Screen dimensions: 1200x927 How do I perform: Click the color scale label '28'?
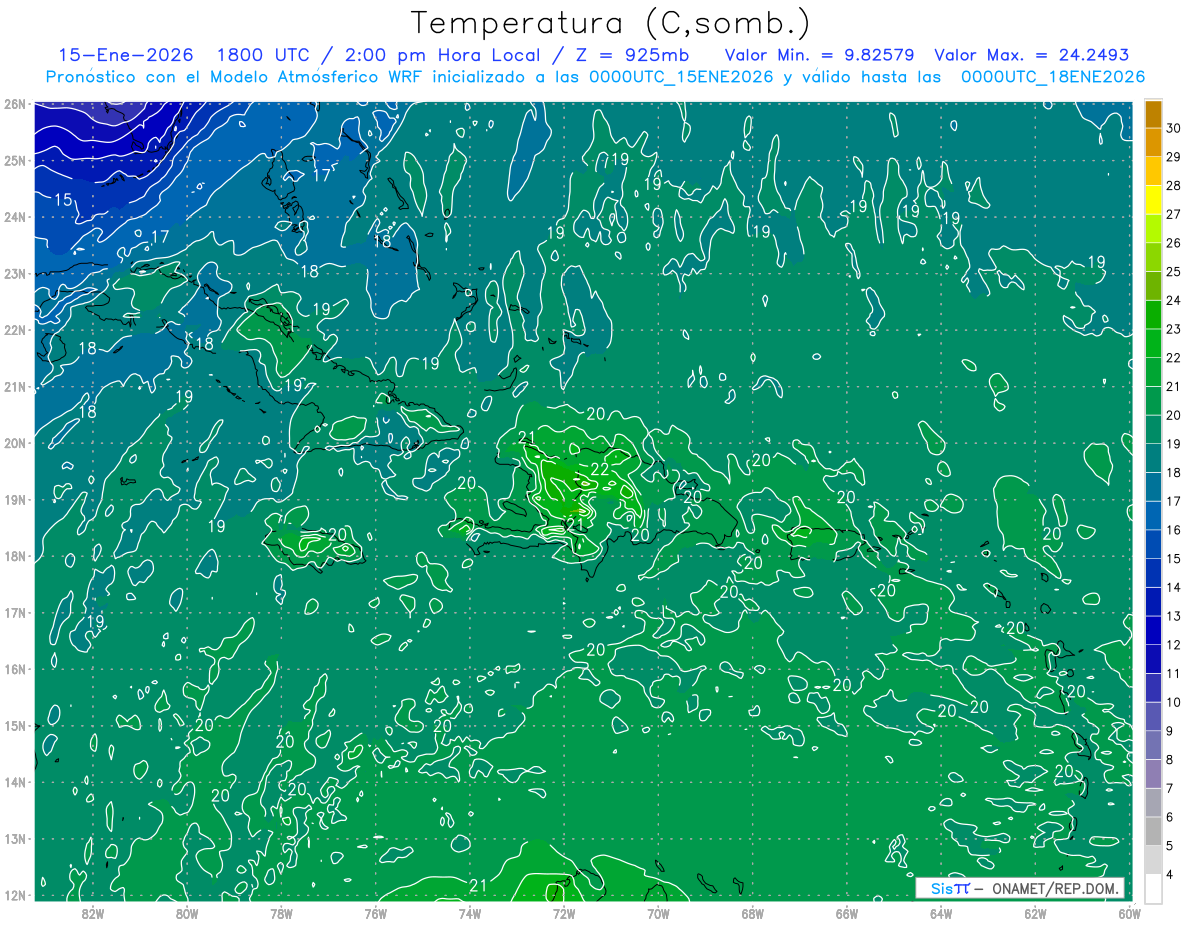(x=1174, y=186)
